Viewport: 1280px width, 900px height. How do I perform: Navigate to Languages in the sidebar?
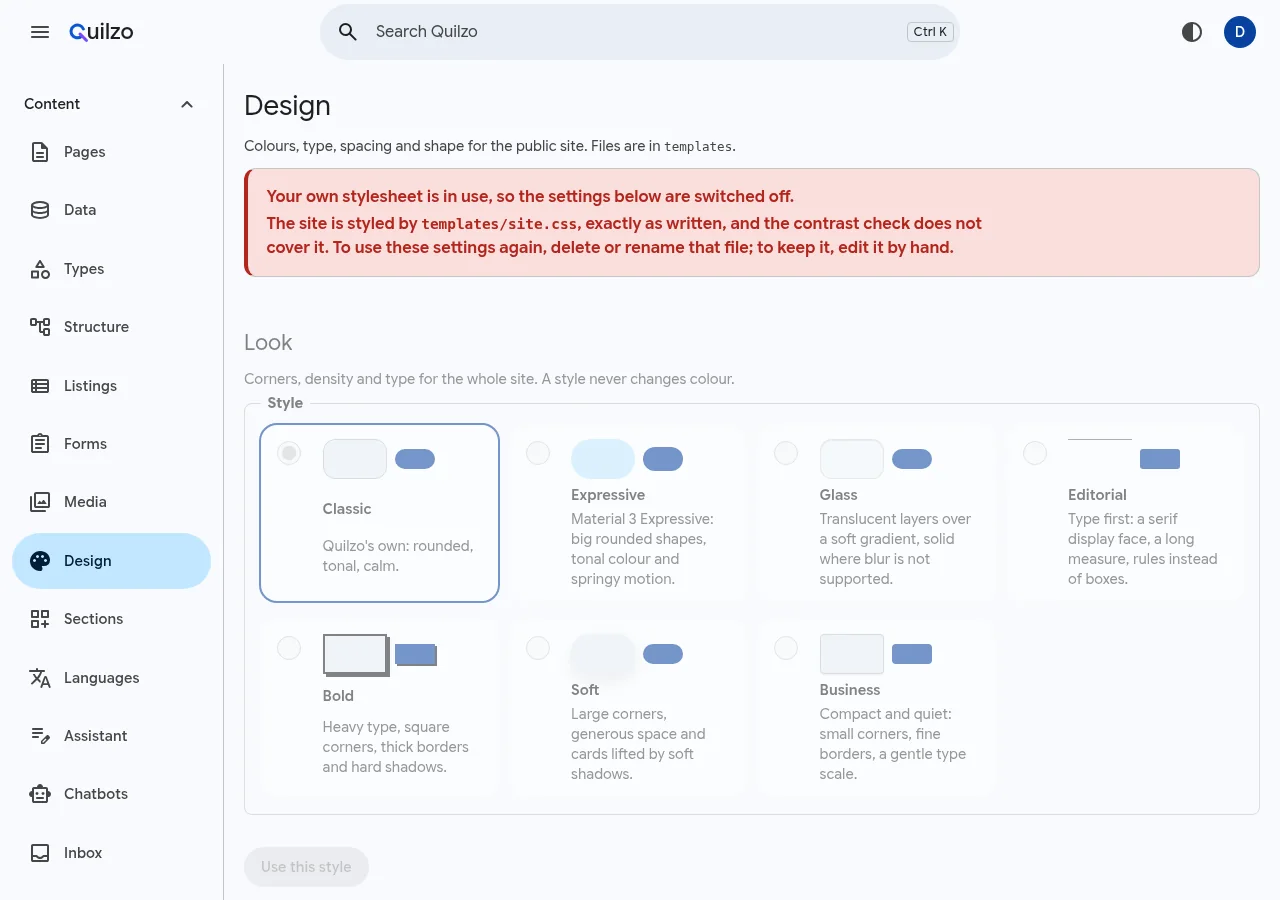pos(111,678)
